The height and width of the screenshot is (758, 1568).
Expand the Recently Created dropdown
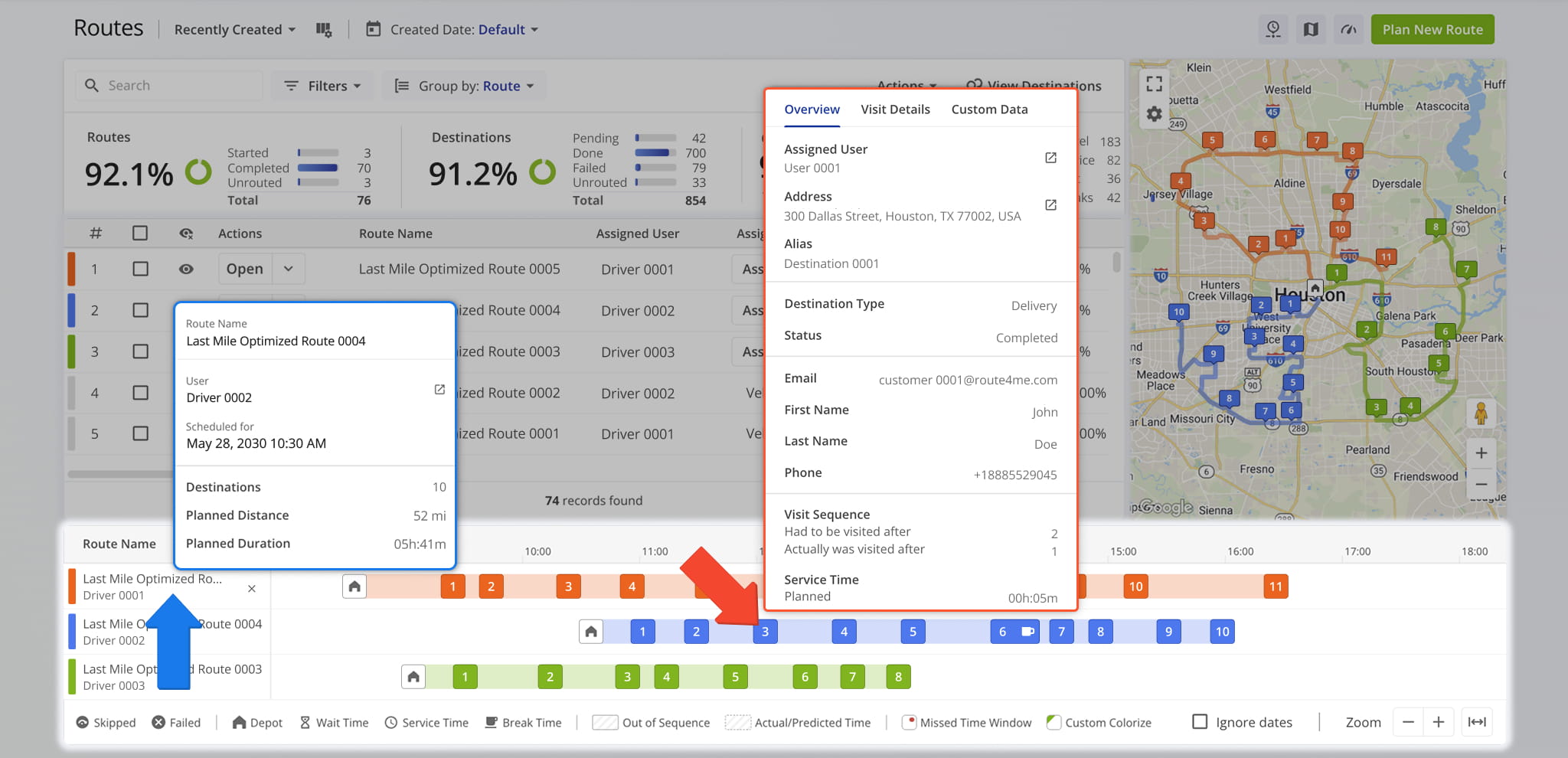pyautogui.click(x=234, y=30)
